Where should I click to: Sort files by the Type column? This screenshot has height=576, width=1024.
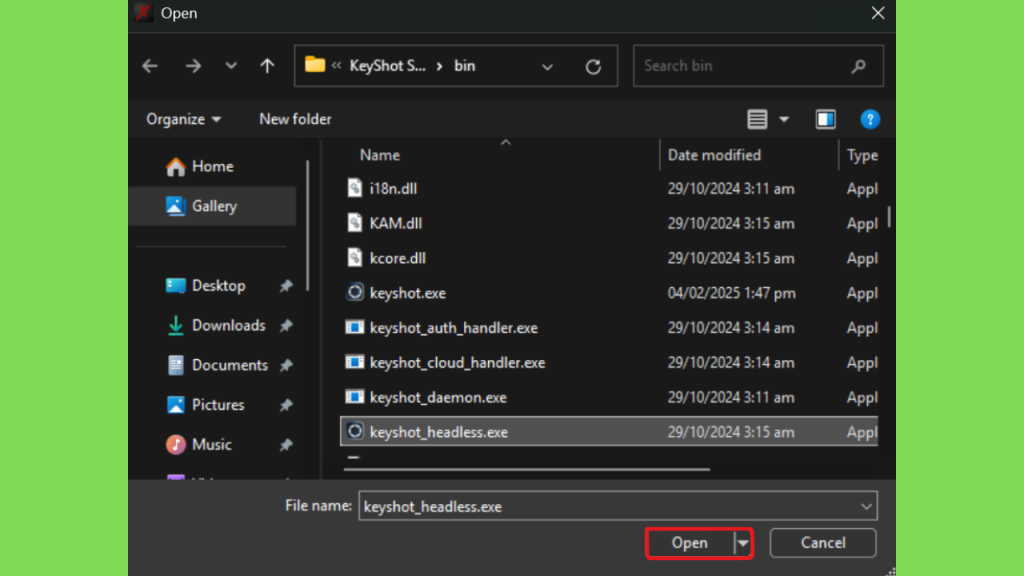[861, 155]
